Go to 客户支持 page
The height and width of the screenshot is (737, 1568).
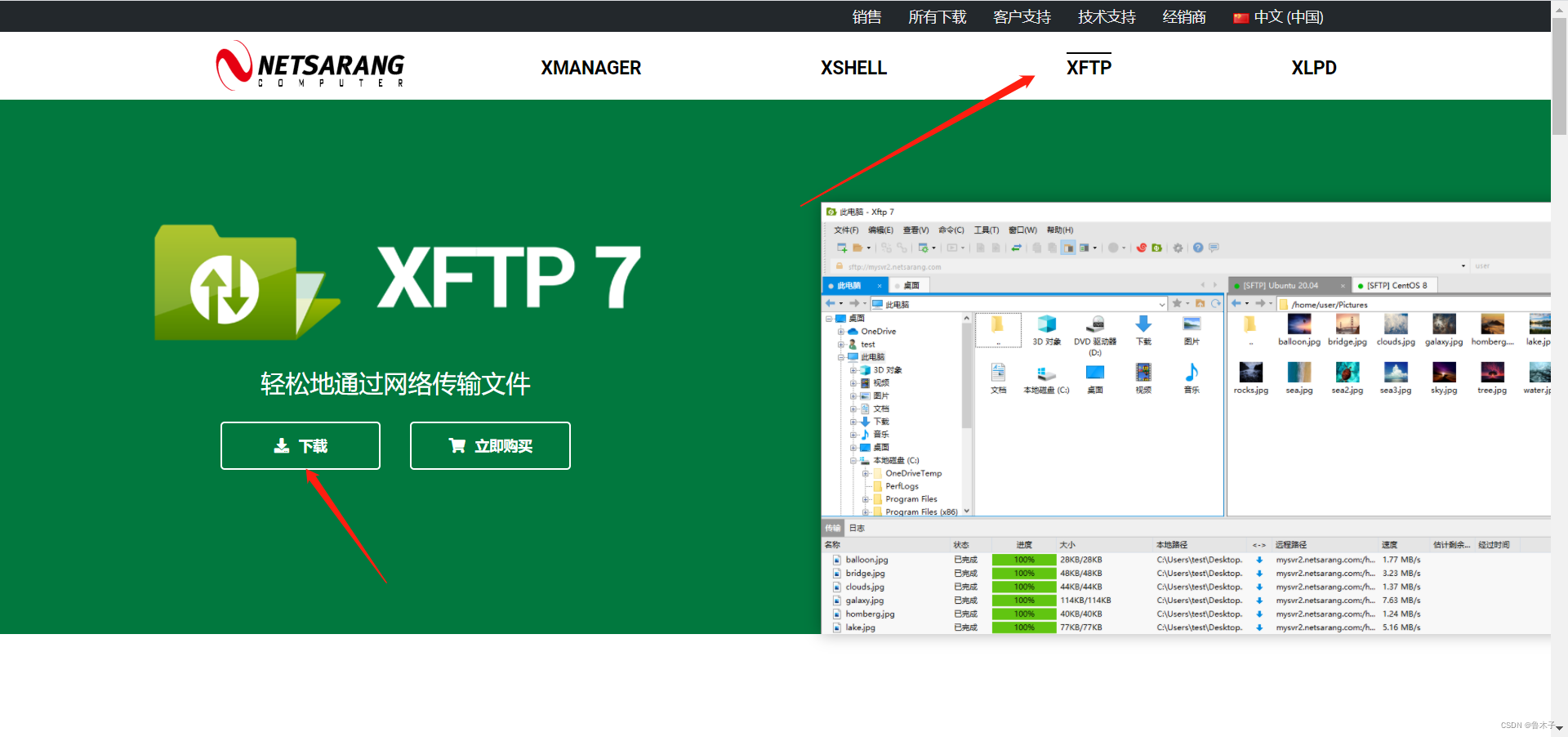point(1022,17)
